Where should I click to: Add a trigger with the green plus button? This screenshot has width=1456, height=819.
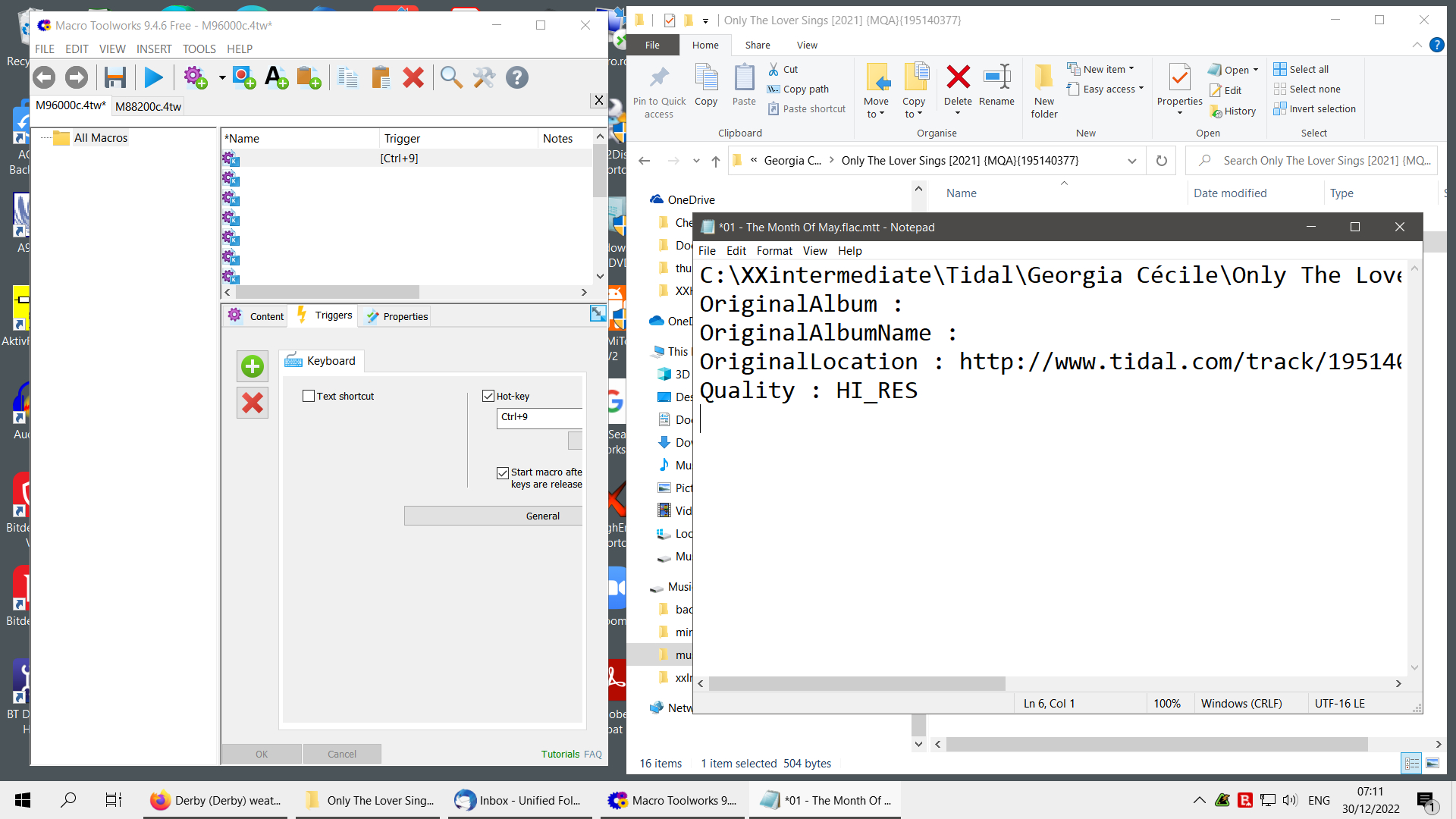point(253,366)
